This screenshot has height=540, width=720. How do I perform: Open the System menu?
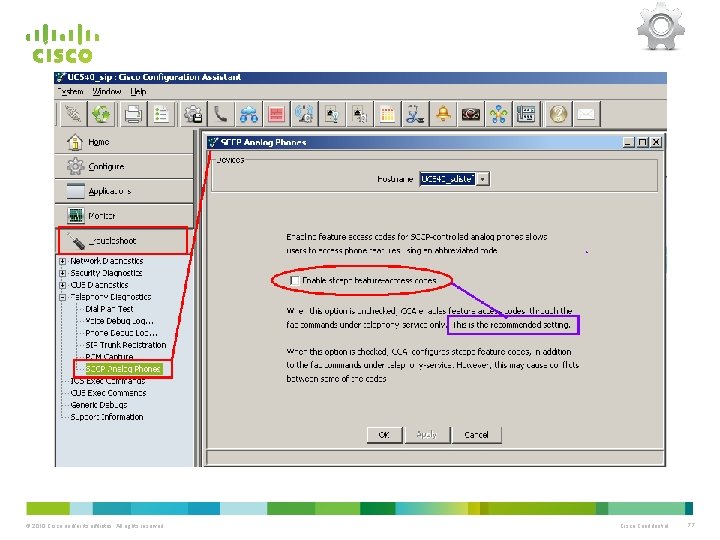tap(70, 91)
